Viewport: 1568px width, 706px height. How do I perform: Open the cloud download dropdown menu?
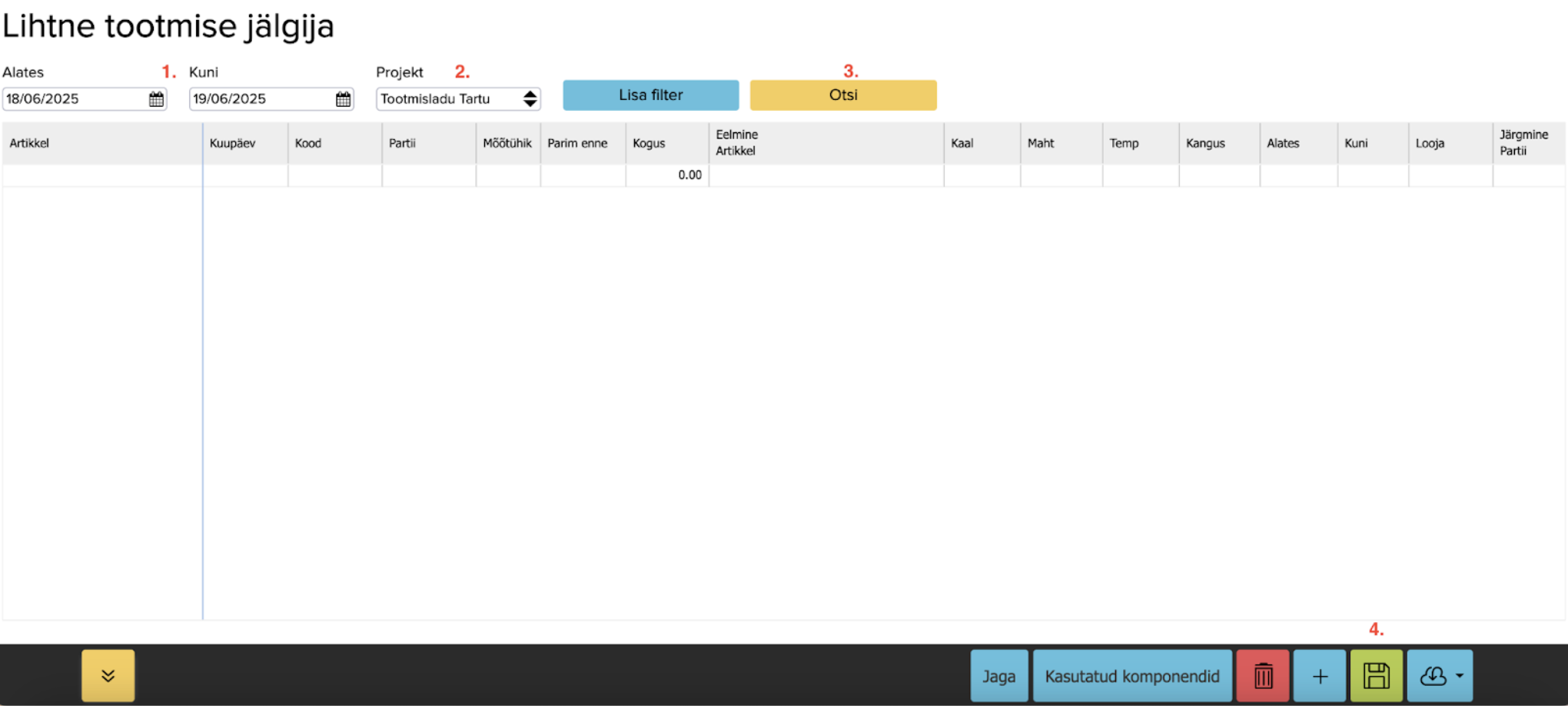pyautogui.click(x=1440, y=676)
